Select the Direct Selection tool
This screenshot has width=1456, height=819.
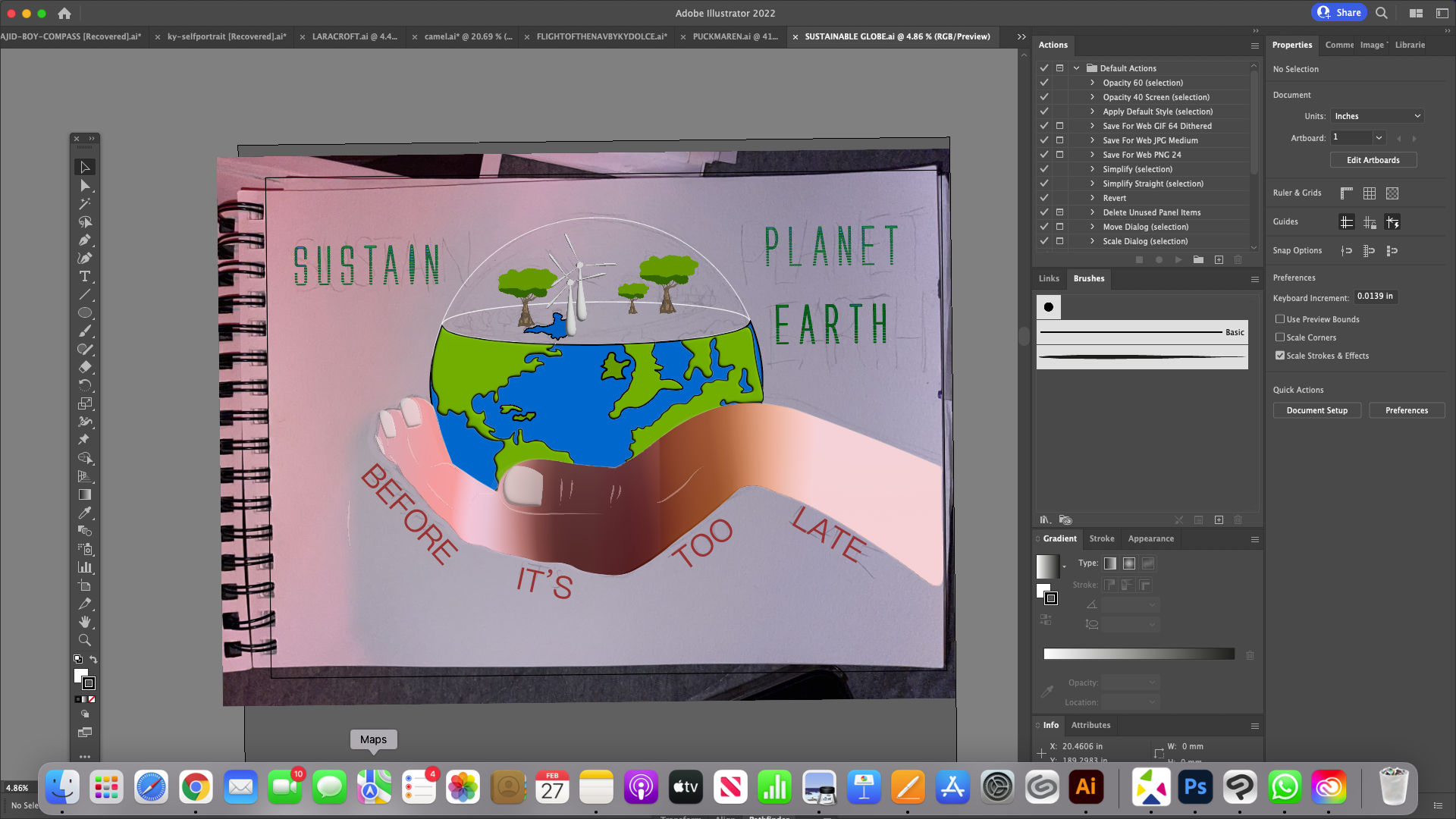point(85,186)
